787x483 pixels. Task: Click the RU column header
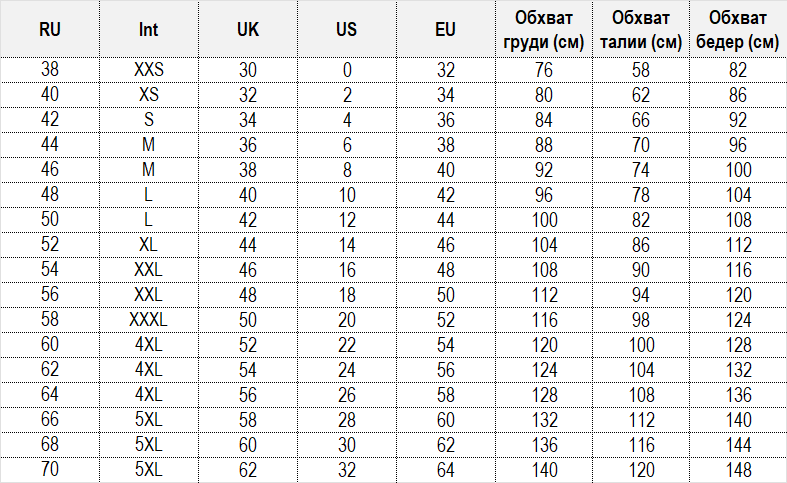pos(50,29)
